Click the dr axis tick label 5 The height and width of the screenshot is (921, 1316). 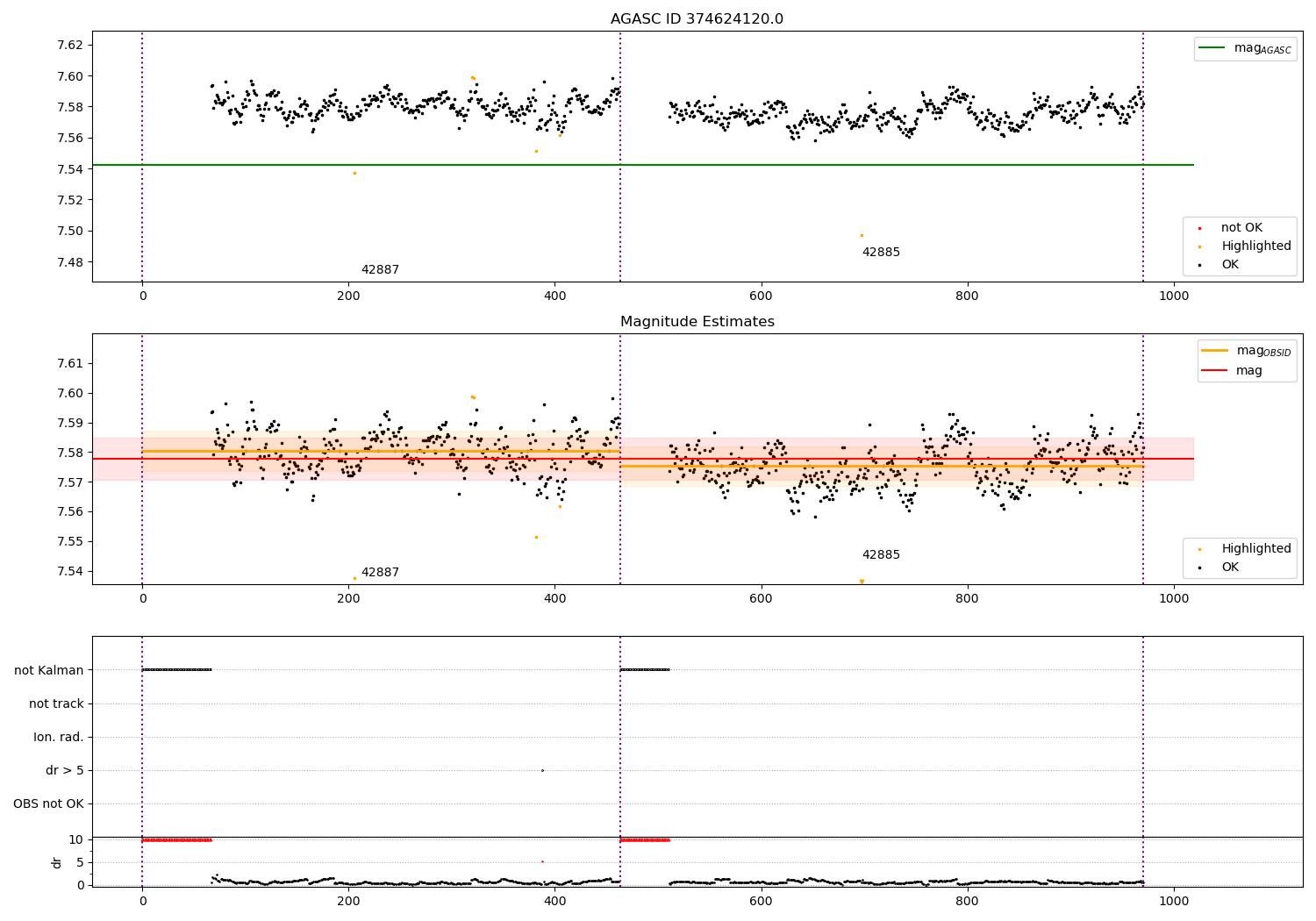click(x=80, y=863)
